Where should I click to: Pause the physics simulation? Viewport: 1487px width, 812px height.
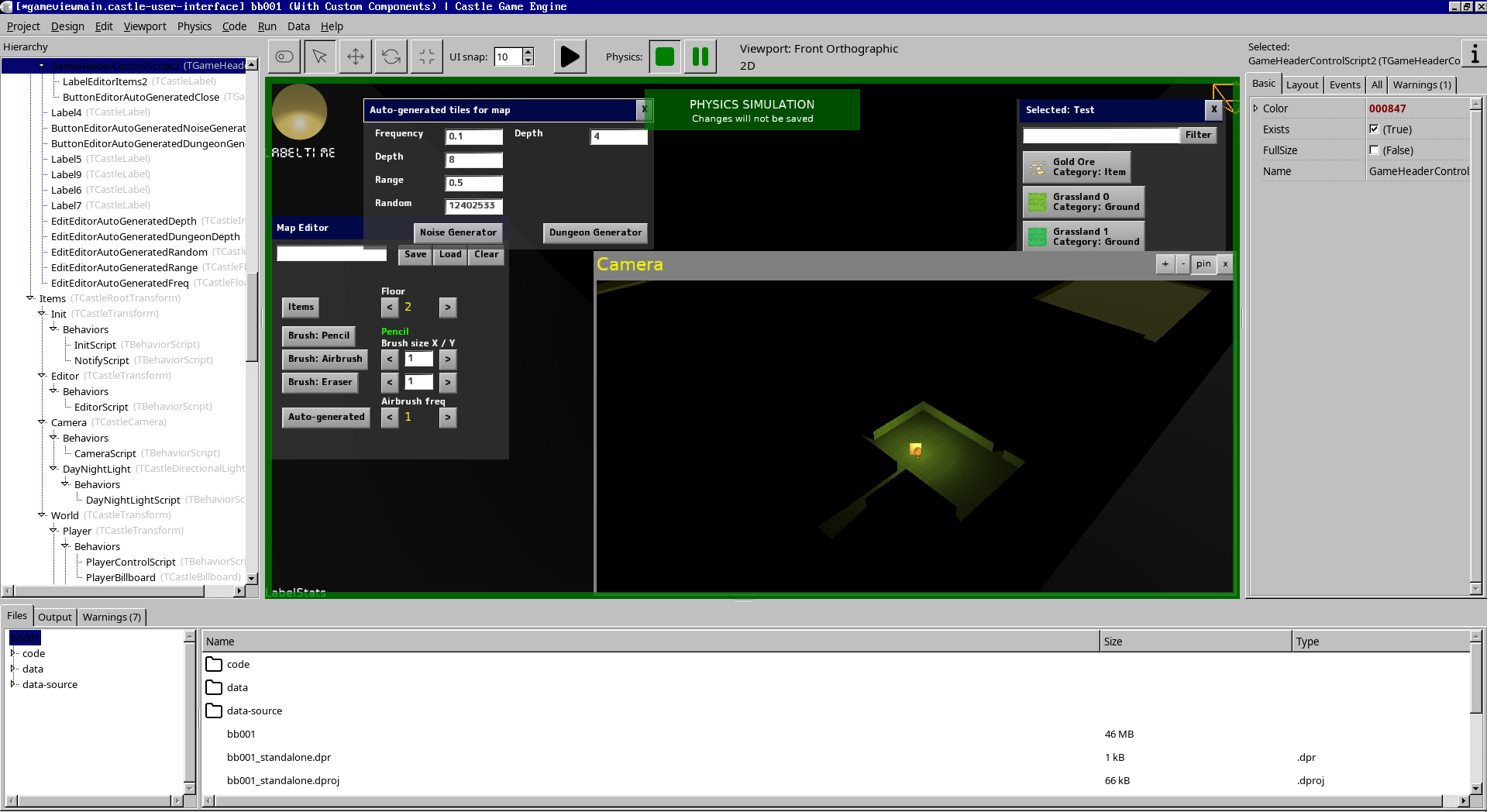click(x=700, y=57)
